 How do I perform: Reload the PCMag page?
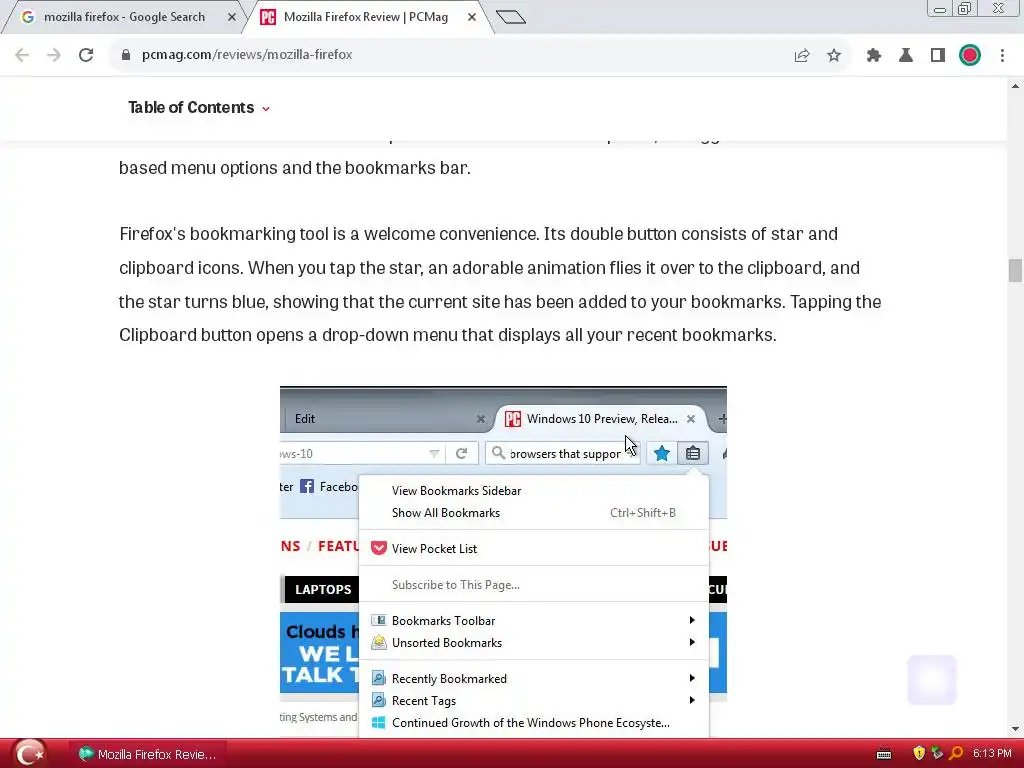pos(86,55)
